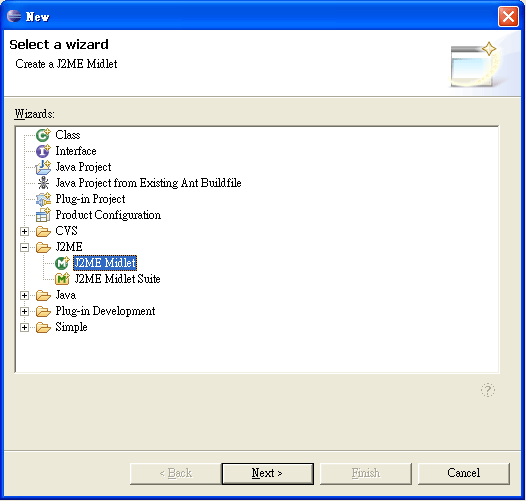Click the Next button
The height and width of the screenshot is (501, 526).
(x=267, y=473)
